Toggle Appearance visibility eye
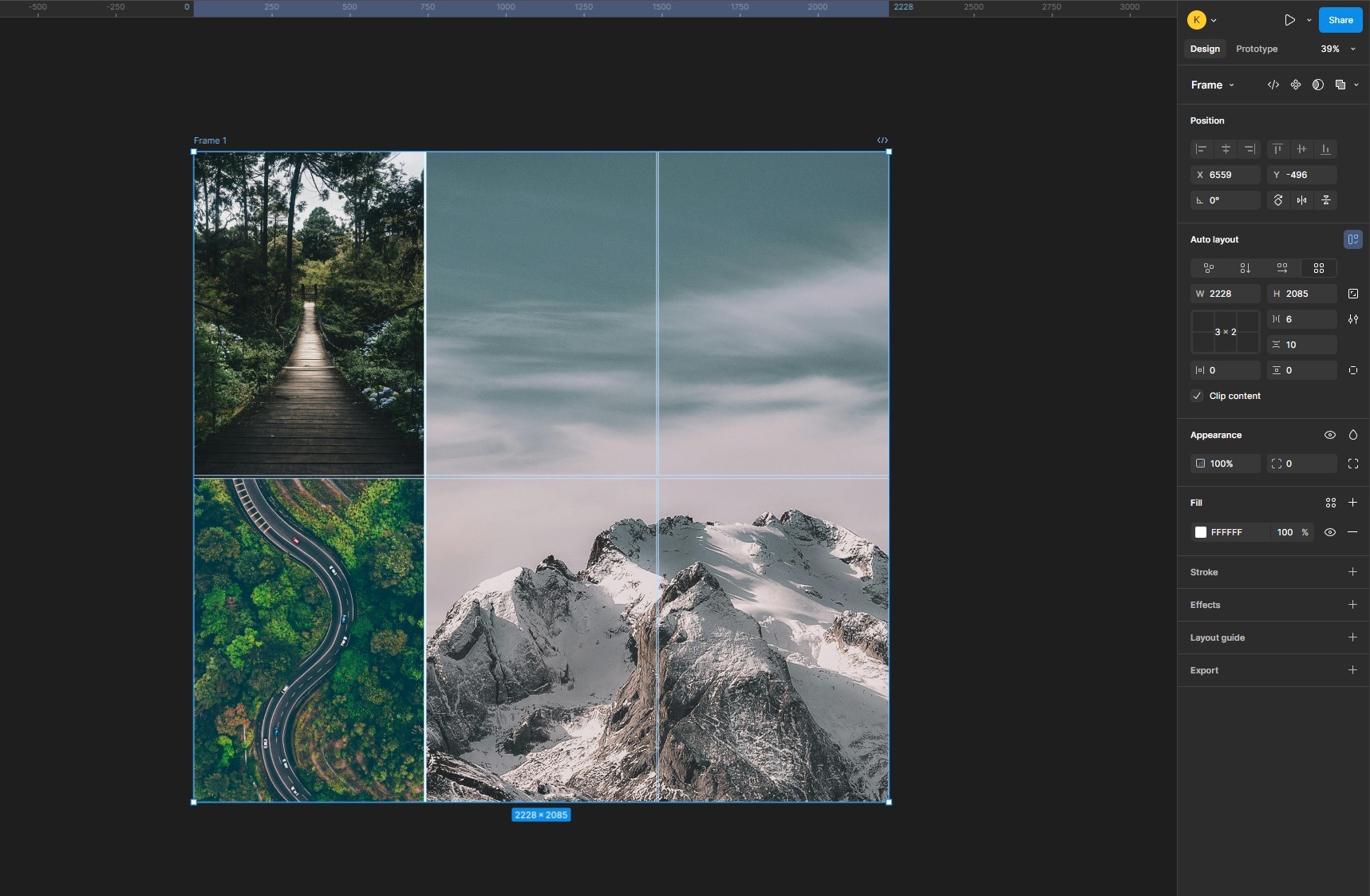The height and width of the screenshot is (896, 1370). 1330,435
